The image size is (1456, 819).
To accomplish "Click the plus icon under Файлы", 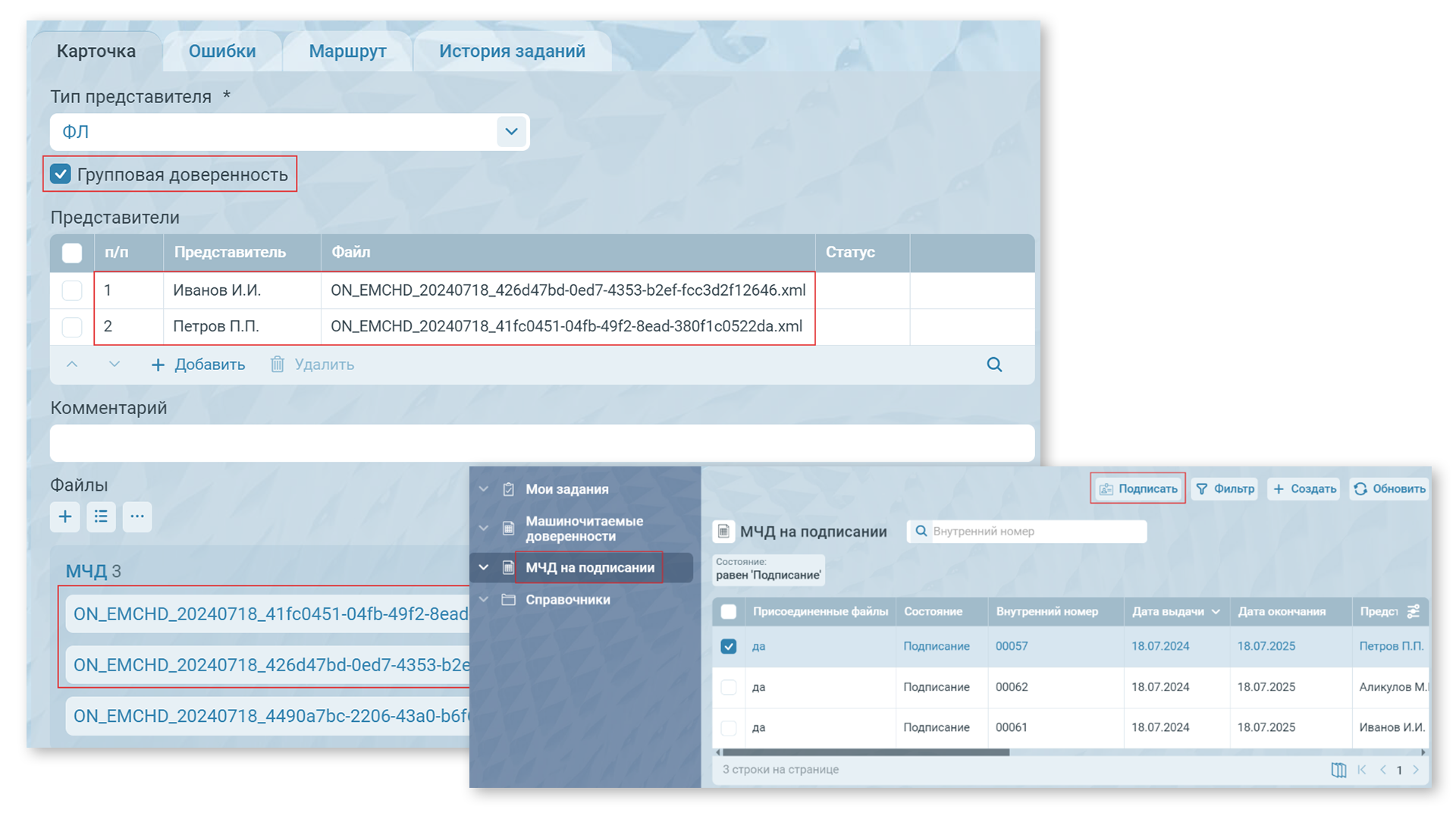I will (x=65, y=517).
